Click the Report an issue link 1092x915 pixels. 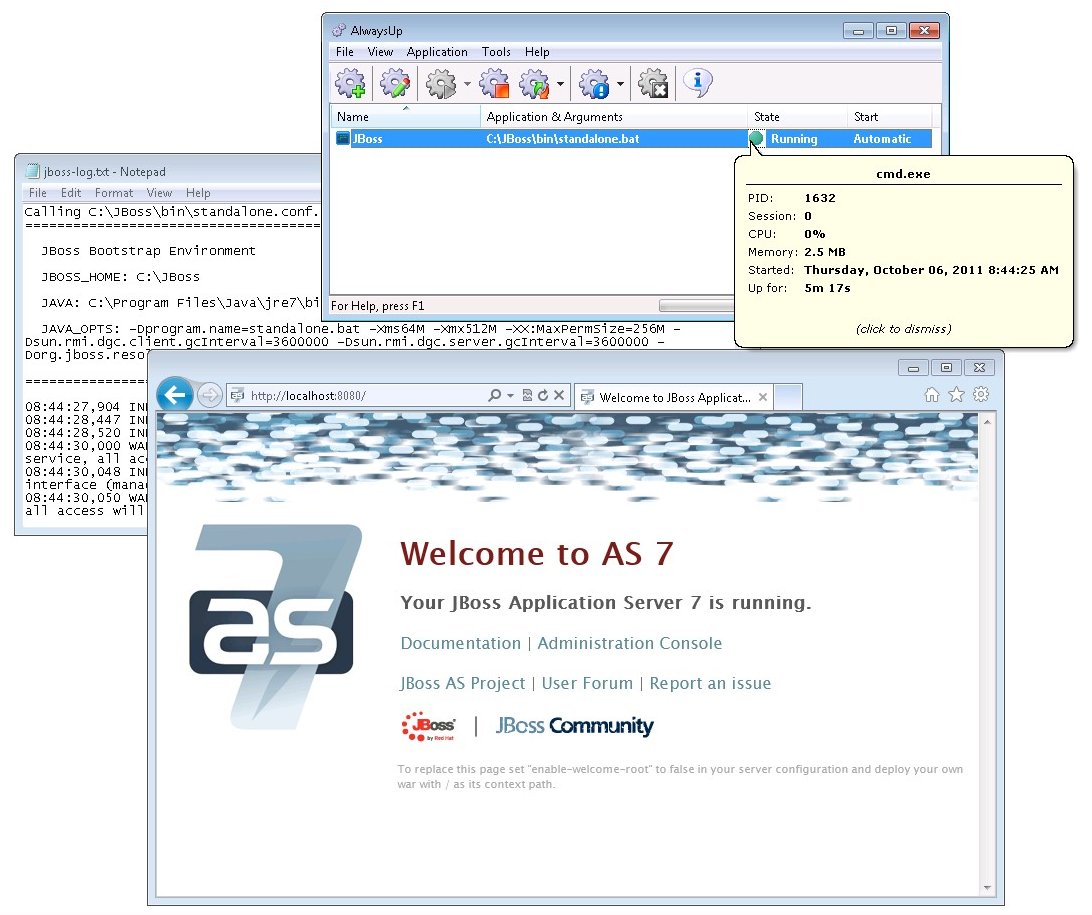[710, 683]
